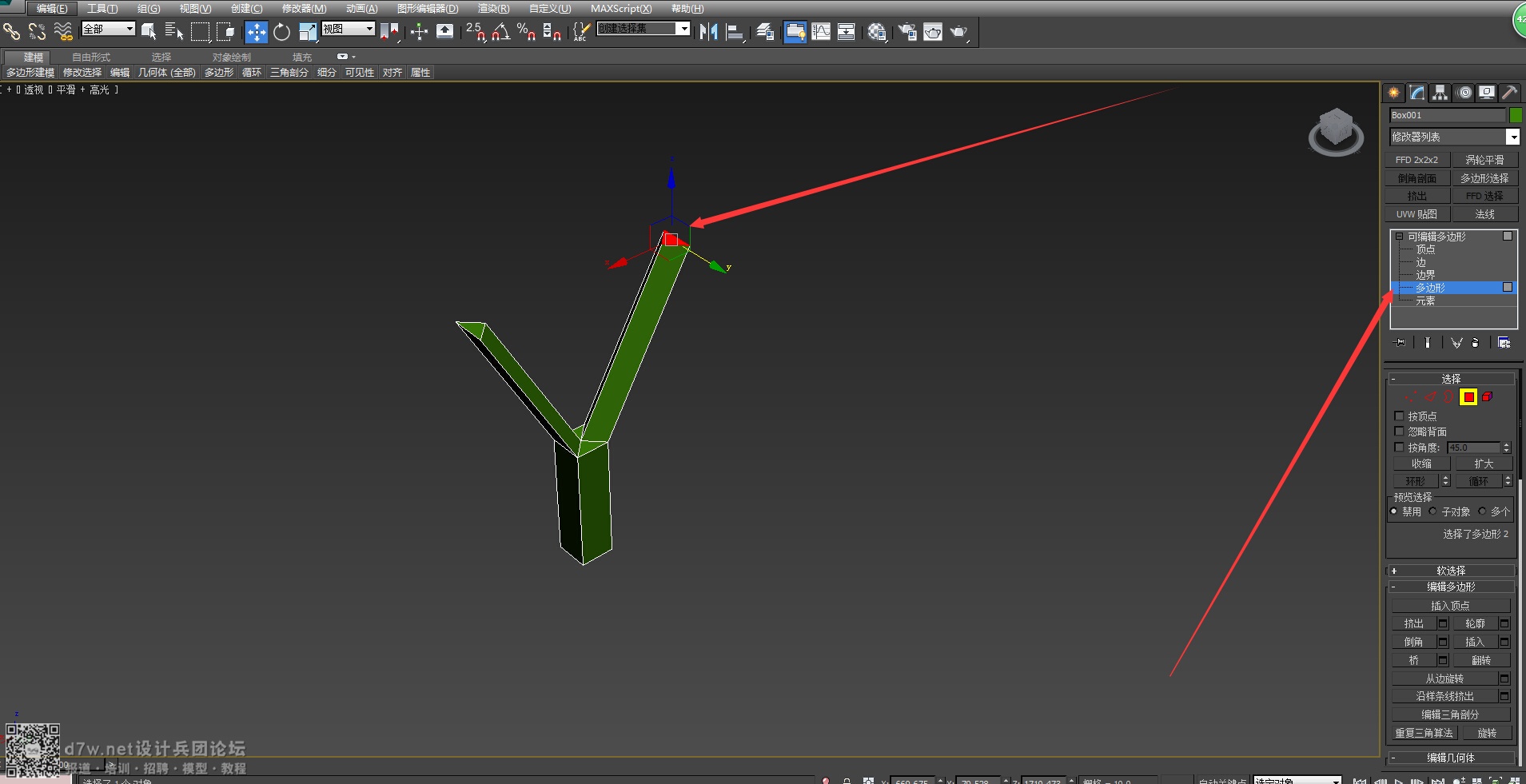Click the 扩大 grow selection button

pyautogui.click(x=1484, y=464)
